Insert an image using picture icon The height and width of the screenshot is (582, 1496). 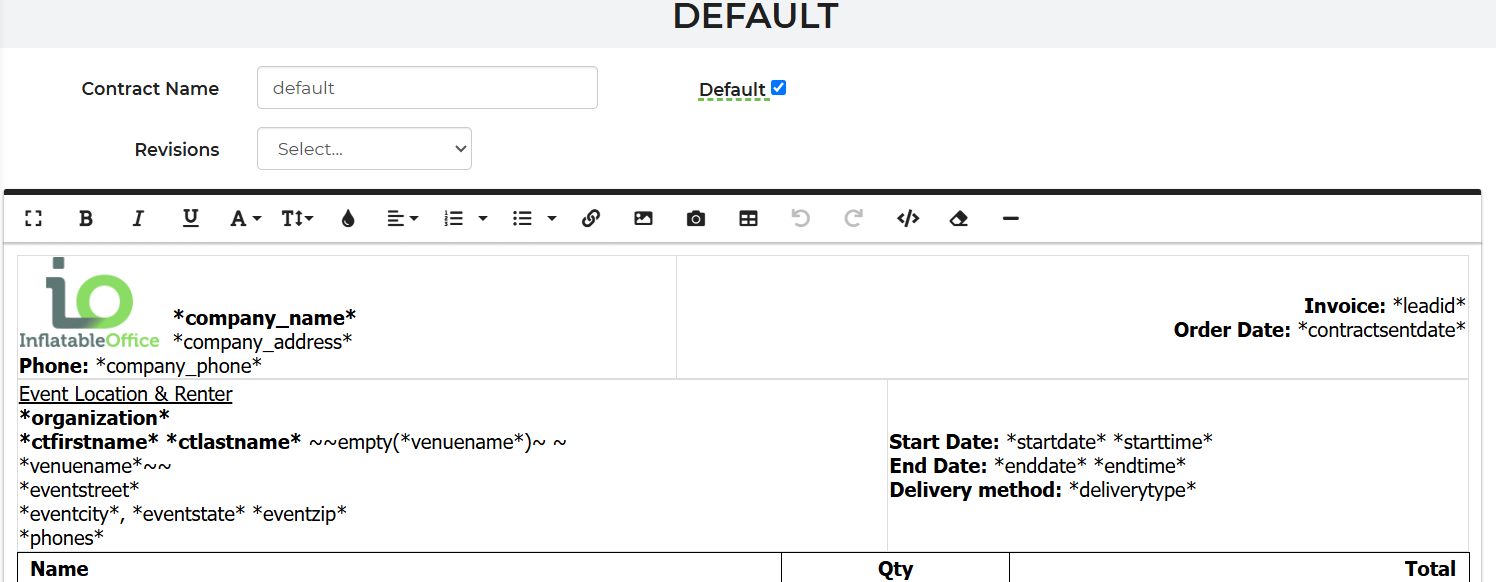(643, 218)
